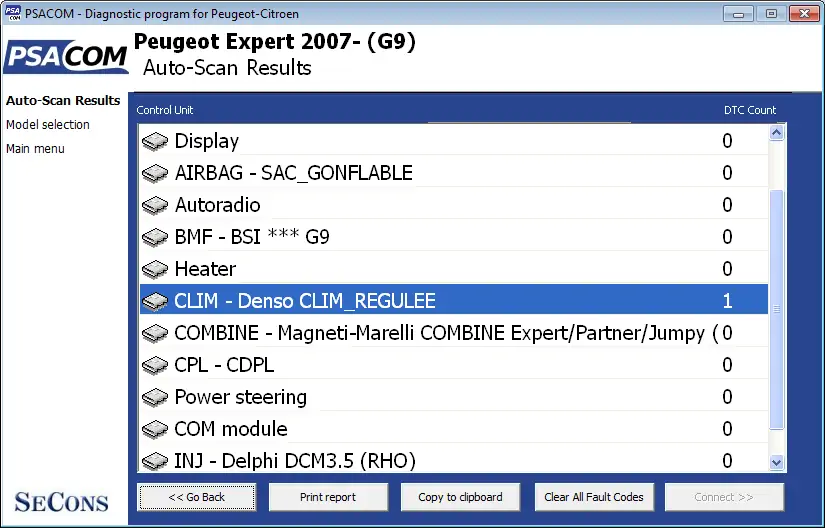
Task: Click the module icon beside COM module
Action: (x=155, y=430)
